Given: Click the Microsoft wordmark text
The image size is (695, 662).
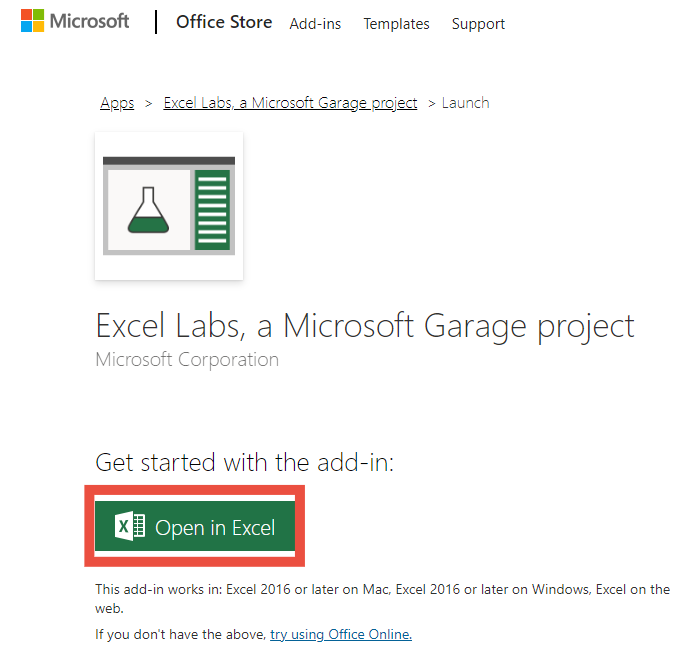Looking at the screenshot, I should pos(89,22).
